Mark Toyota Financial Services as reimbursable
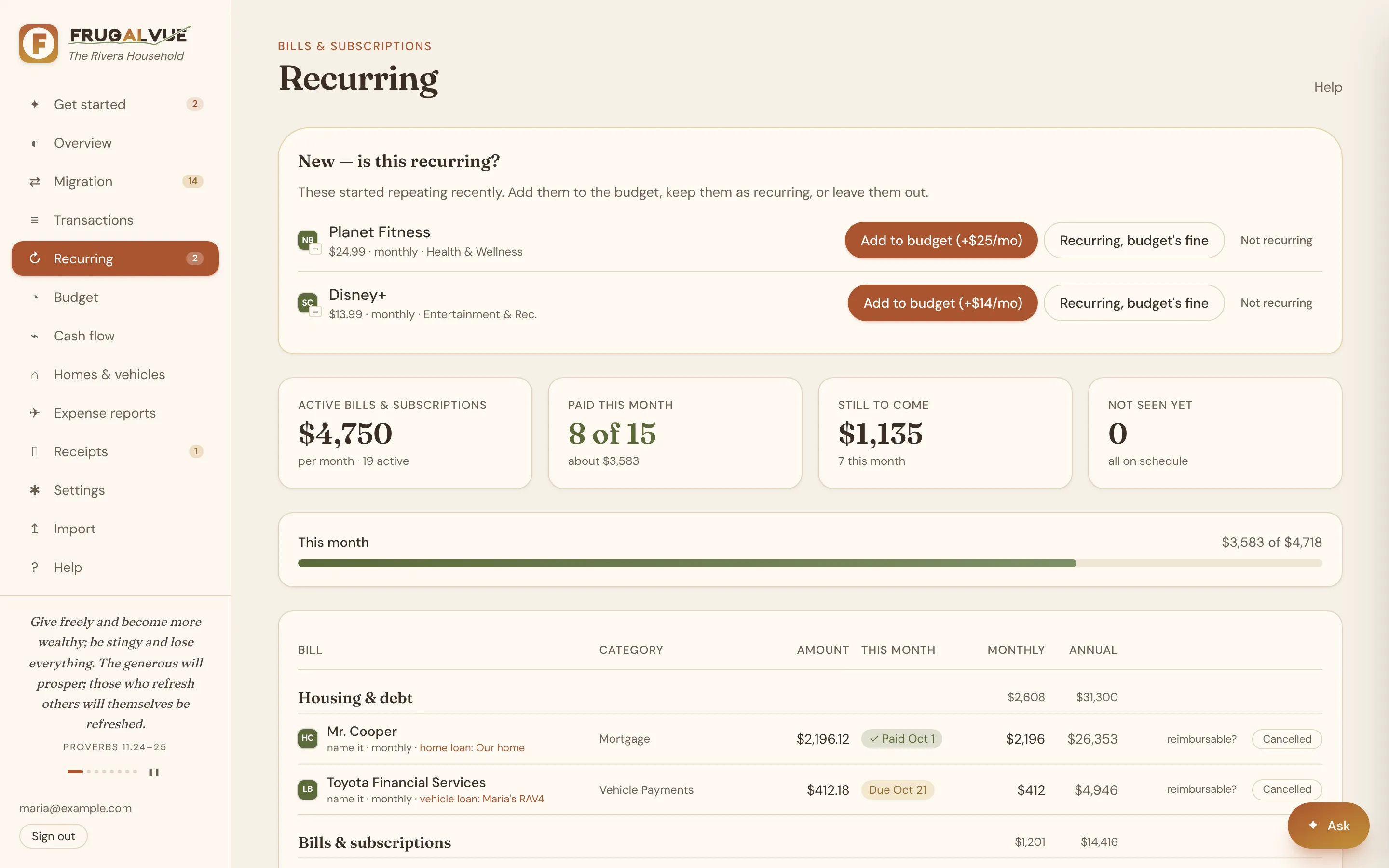Screen dimensions: 1389x868 pos(1201,789)
